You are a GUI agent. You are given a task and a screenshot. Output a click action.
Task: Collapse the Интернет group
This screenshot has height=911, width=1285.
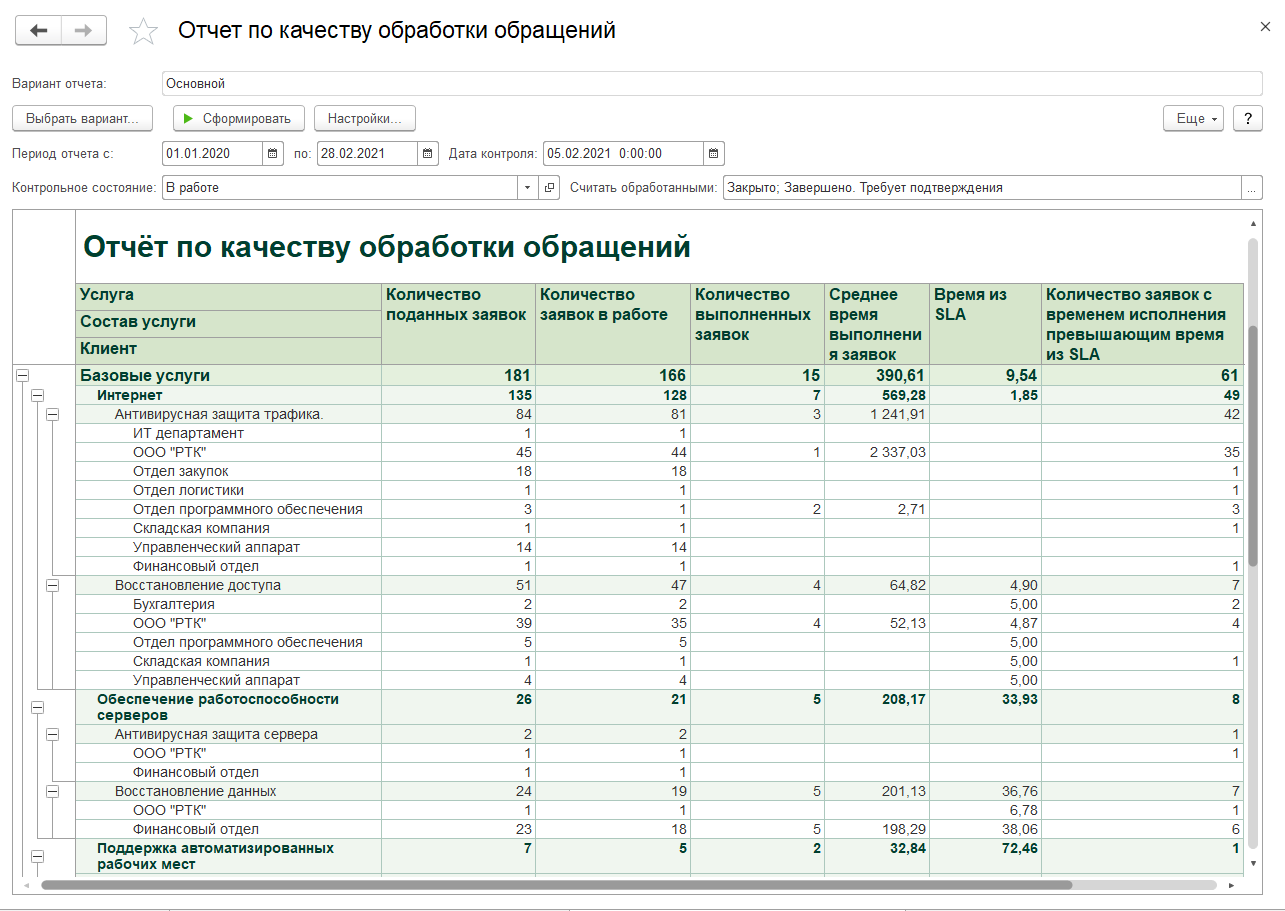tap(38, 395)
